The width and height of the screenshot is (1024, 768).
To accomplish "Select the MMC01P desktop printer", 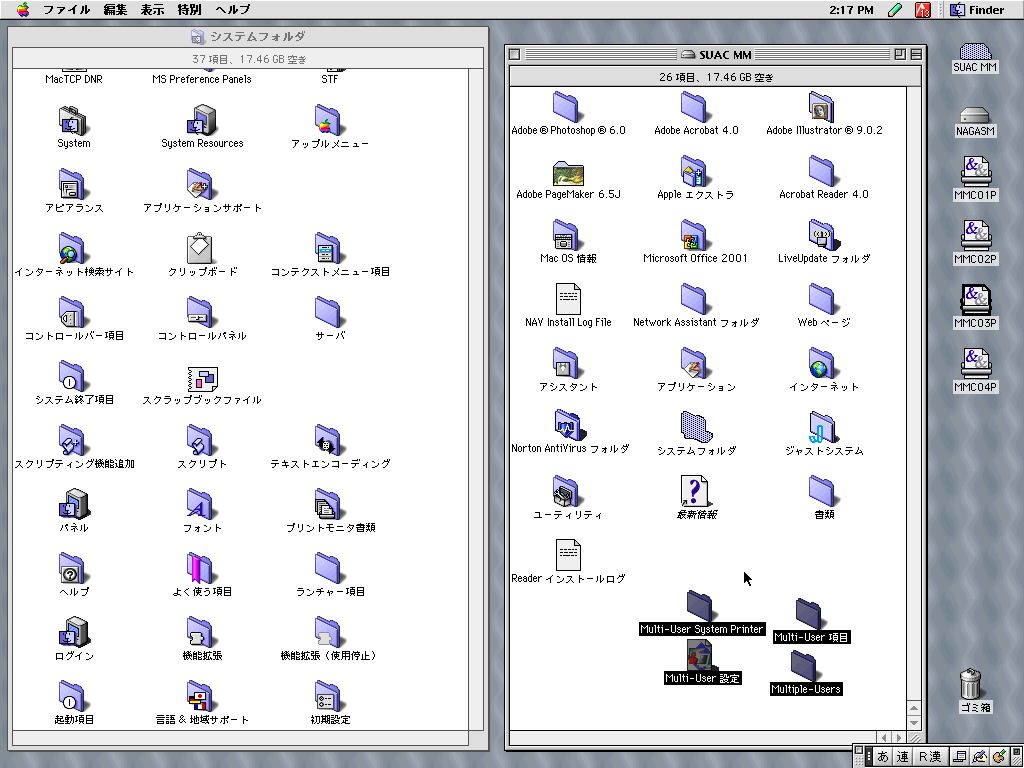I will 975,172.
